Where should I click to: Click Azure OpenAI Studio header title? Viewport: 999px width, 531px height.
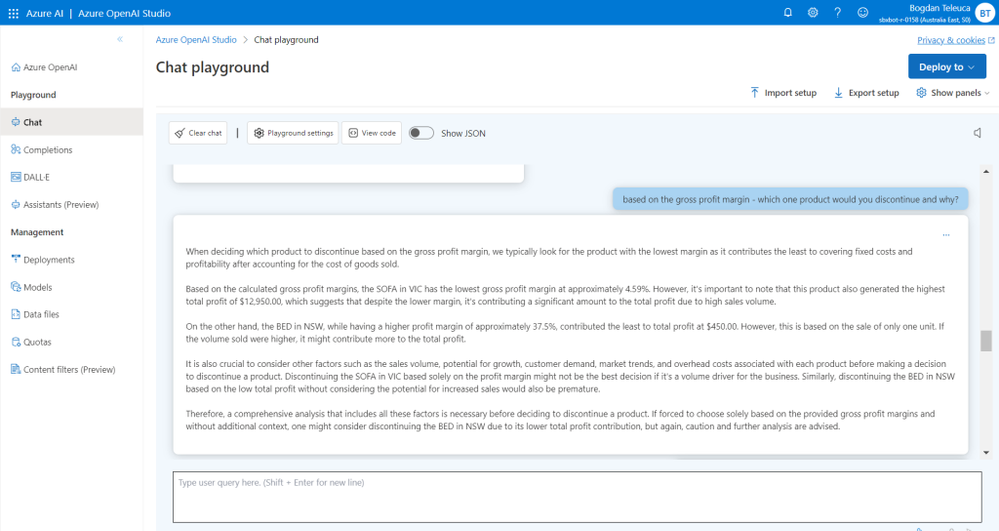(x=124, y=13)
